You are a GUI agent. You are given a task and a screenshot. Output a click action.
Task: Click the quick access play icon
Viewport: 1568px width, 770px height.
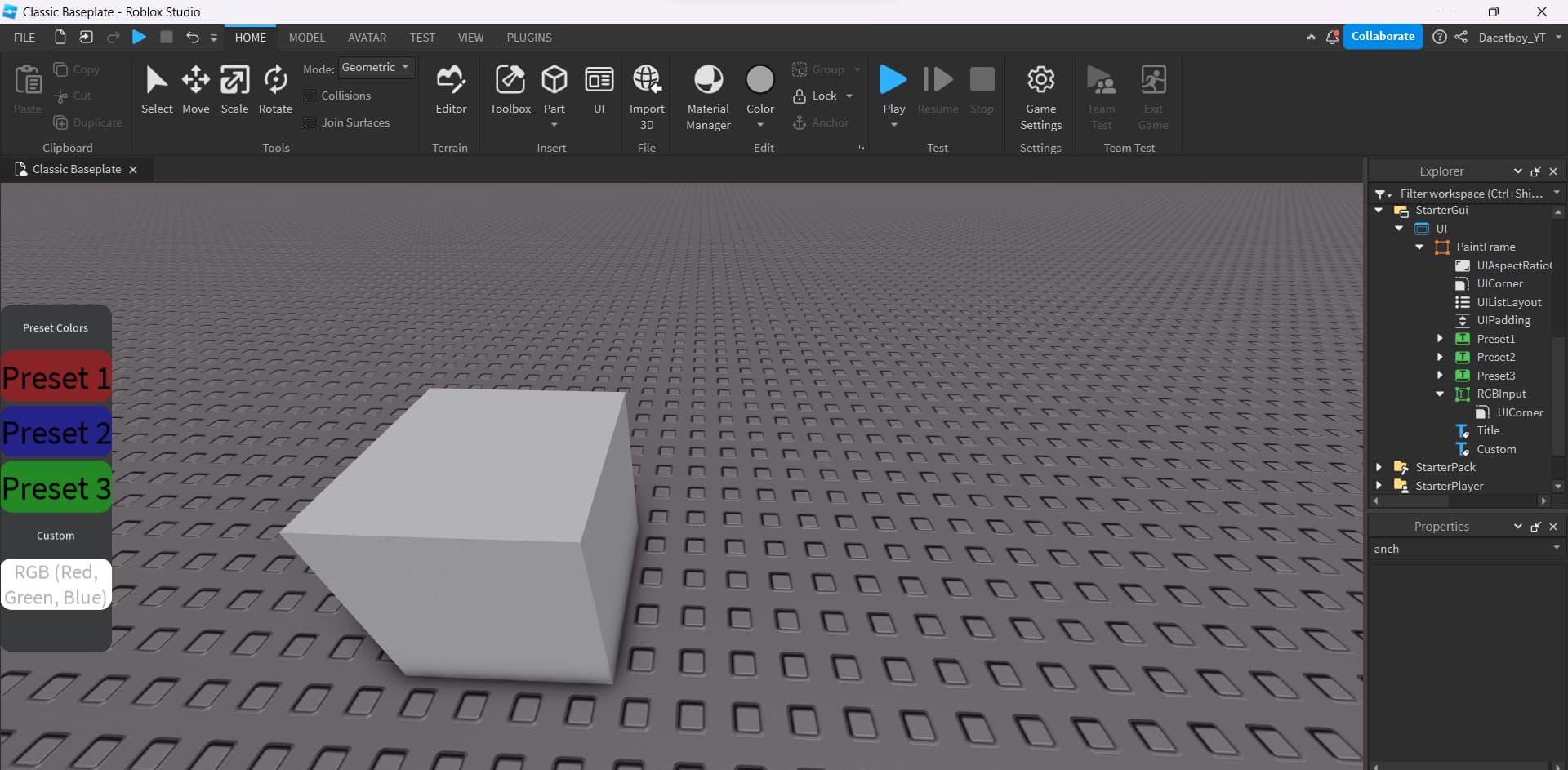pyautogui.click(x=139, y=37)
